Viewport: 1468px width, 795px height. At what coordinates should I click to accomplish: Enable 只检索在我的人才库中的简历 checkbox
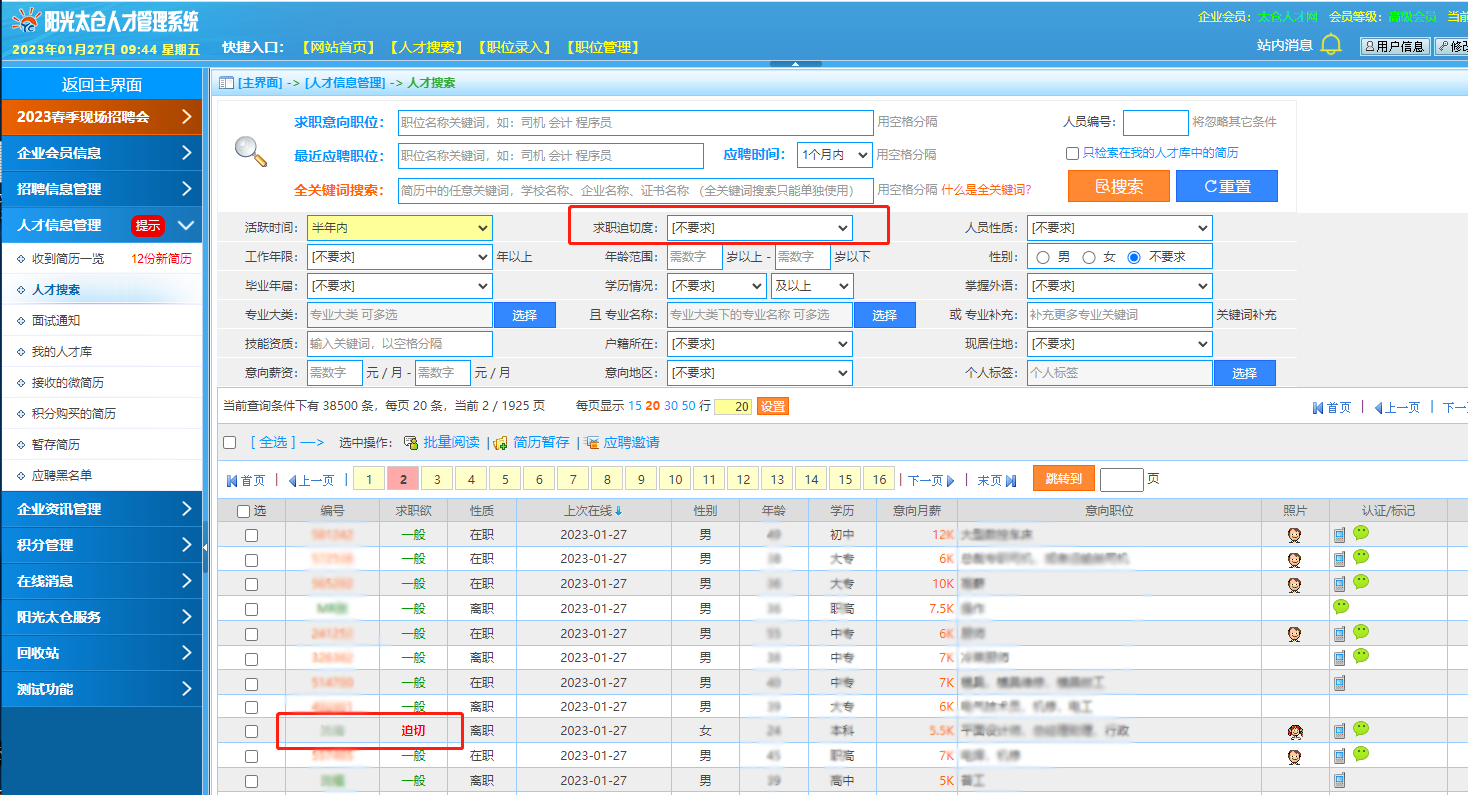click(1072, 154)
